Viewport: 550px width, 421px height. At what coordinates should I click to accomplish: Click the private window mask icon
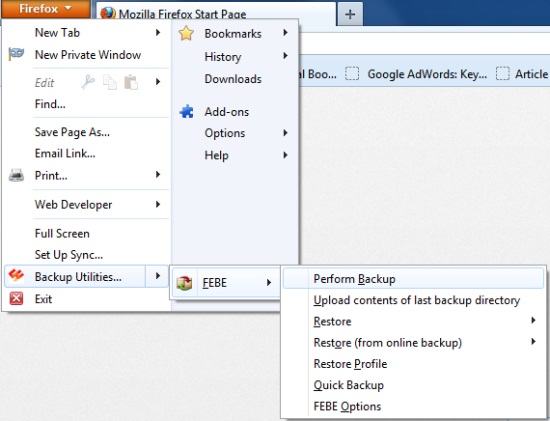pyautogui.click(x=16, y=54)
